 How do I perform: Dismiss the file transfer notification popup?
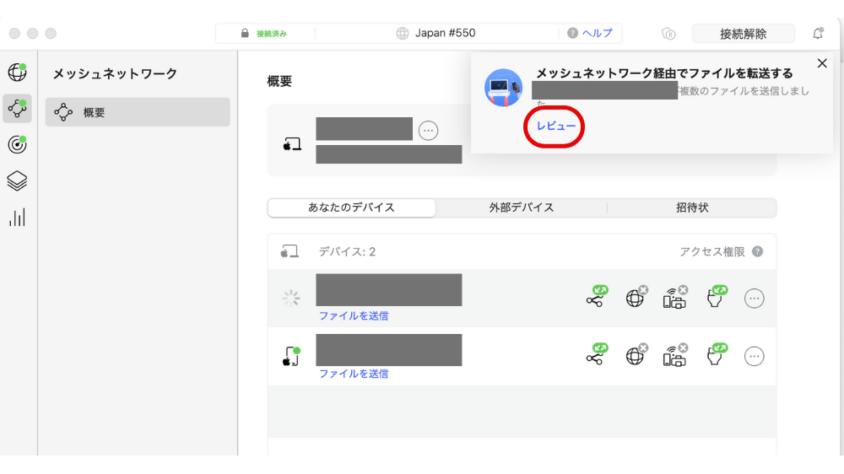coord(822,64)
